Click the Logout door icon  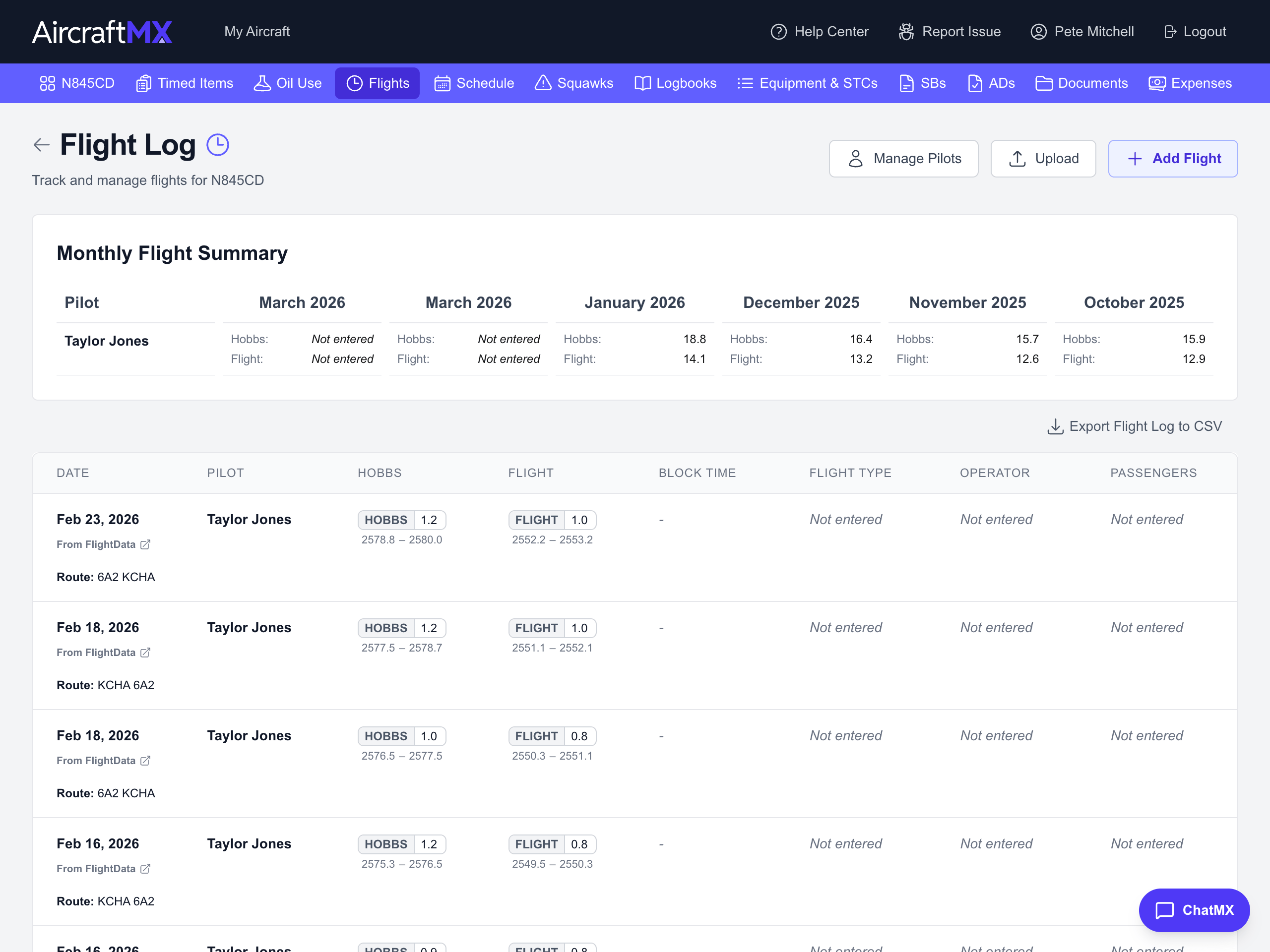1169,32
